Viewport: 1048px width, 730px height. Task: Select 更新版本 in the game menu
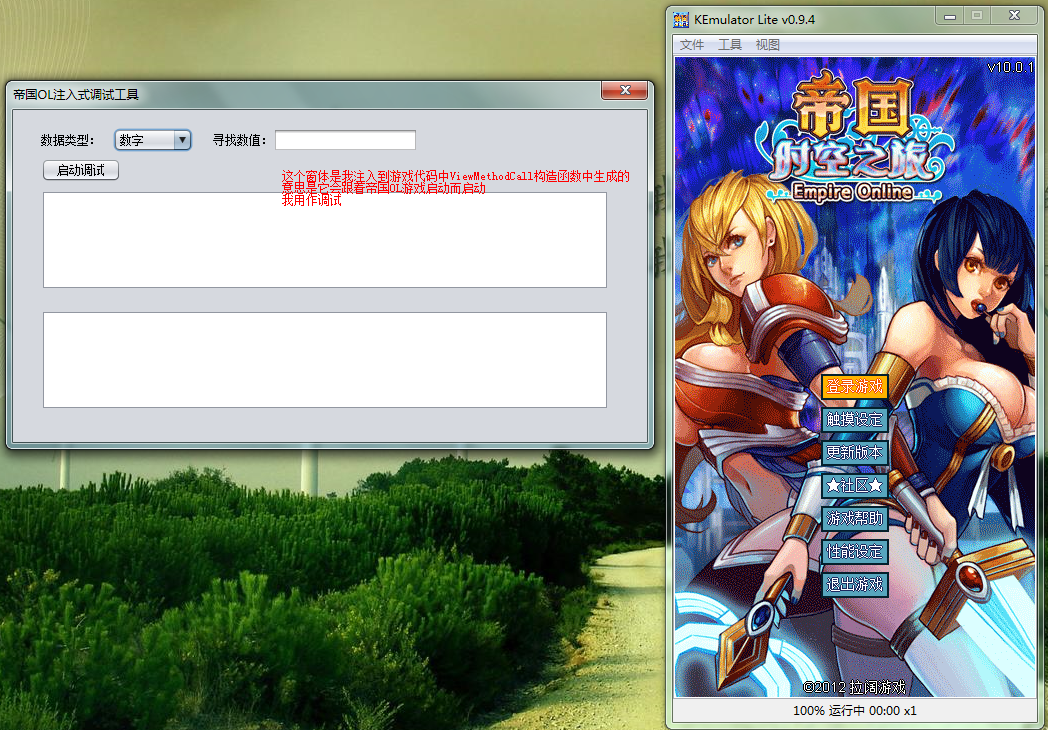click(x=854, y=453)
